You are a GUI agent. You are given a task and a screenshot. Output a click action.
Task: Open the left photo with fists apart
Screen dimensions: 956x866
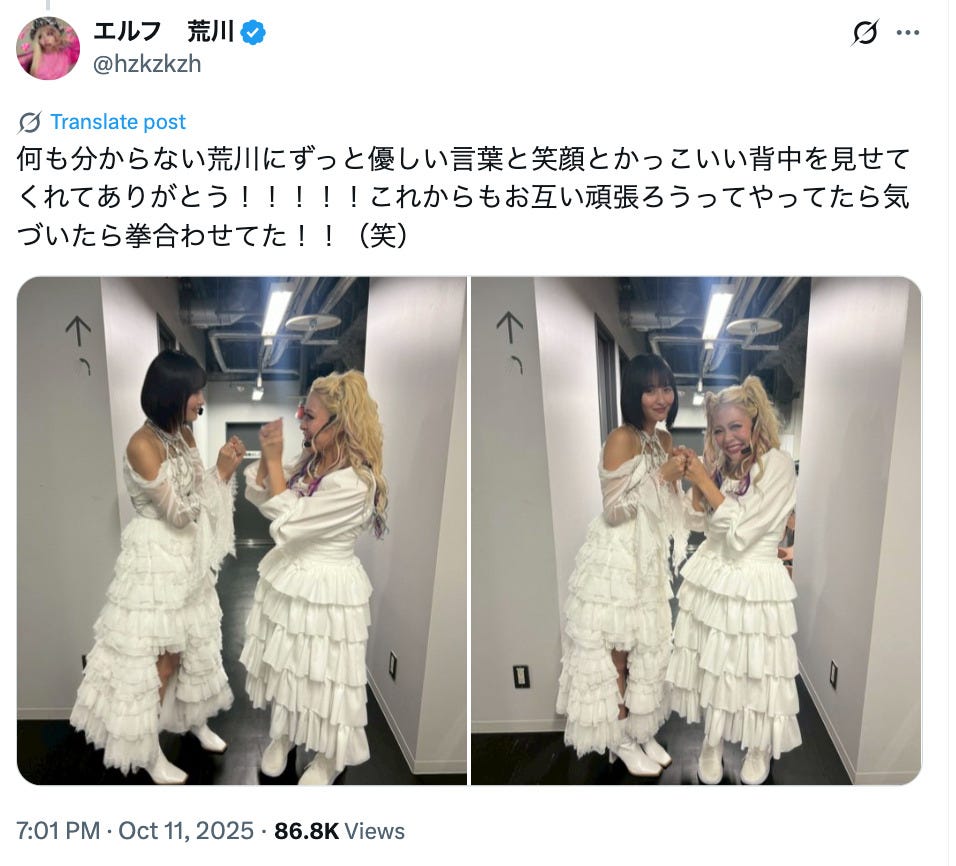pyautogui.click(x=242, y=531)
